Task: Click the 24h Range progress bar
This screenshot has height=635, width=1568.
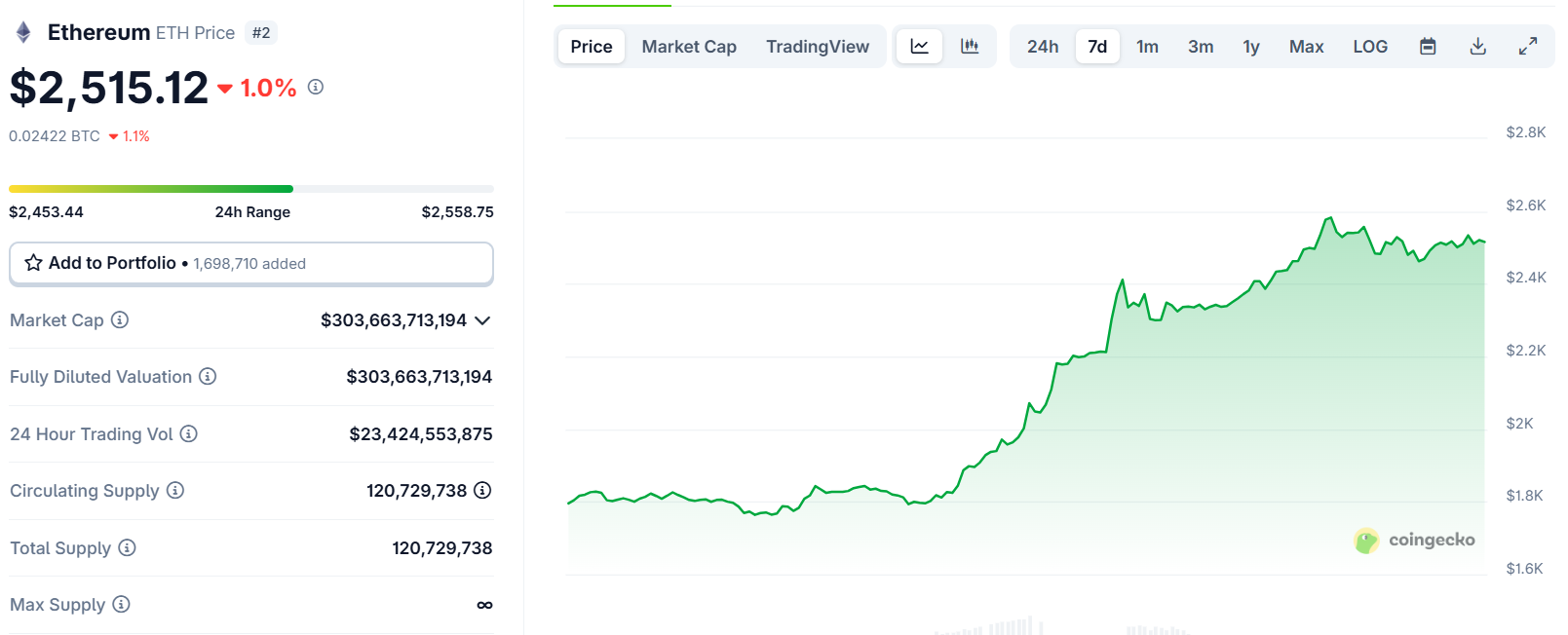Action: point(251,189)
